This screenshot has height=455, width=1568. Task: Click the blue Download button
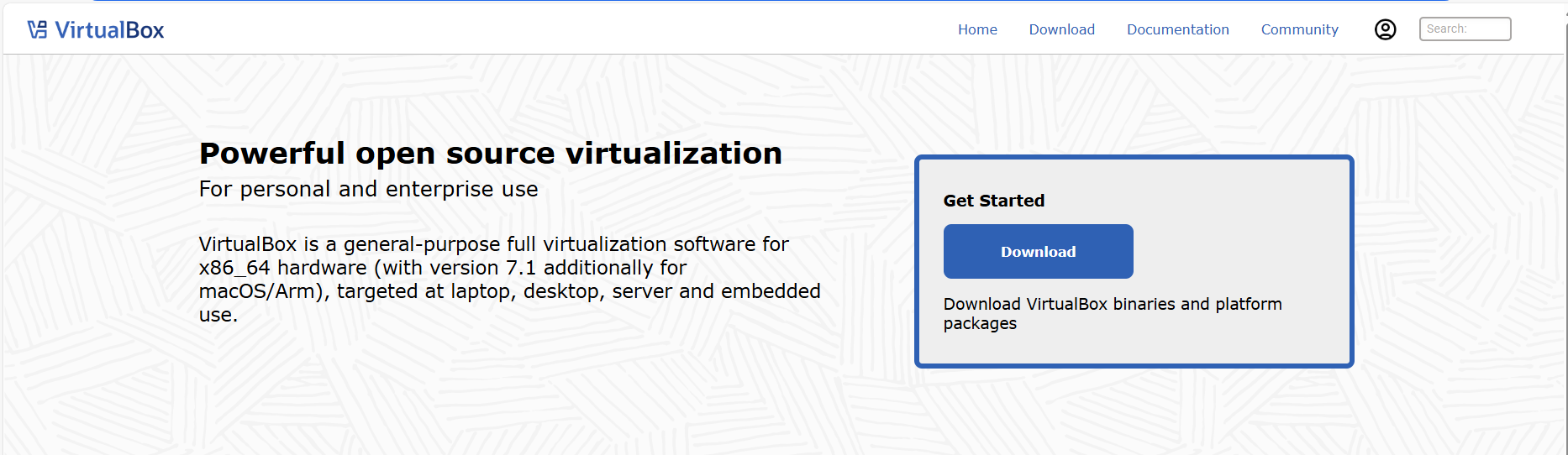pos(1038,251)
